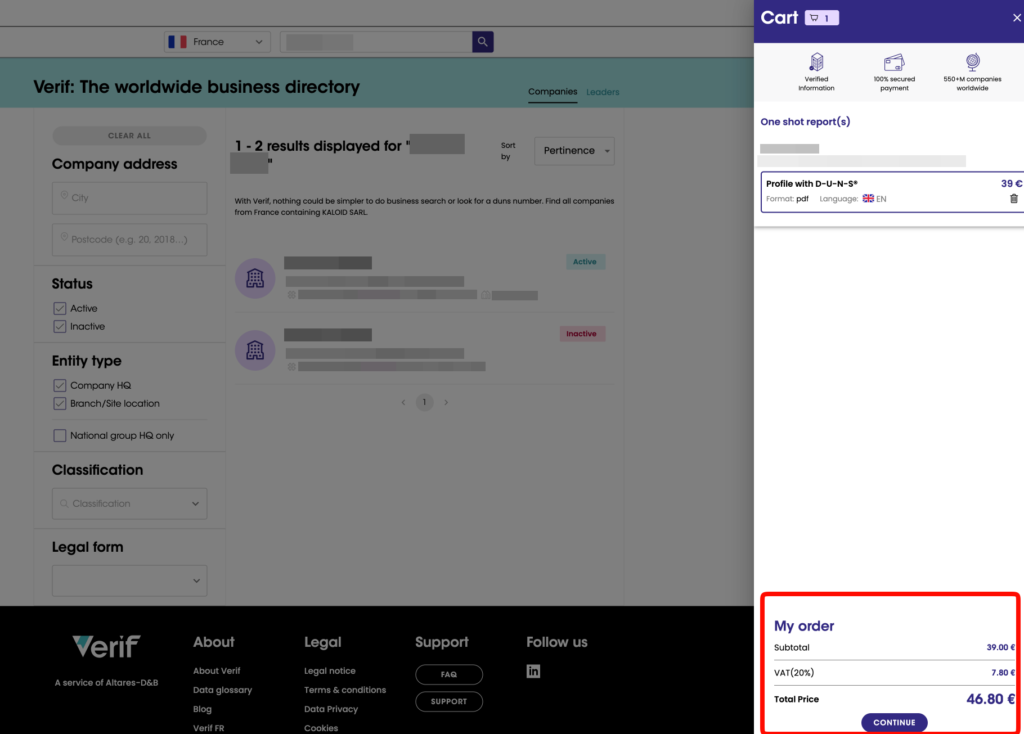The width and height of the screenshot is (1024, 734).
Task: Click the CLEAR ALL filters button
Action: pos(129,136)
